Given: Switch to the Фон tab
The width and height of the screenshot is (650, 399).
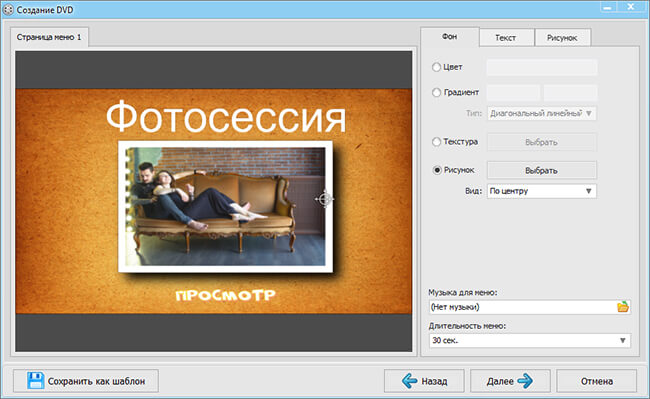Looking at the screenshot, I should pos(449,36).
